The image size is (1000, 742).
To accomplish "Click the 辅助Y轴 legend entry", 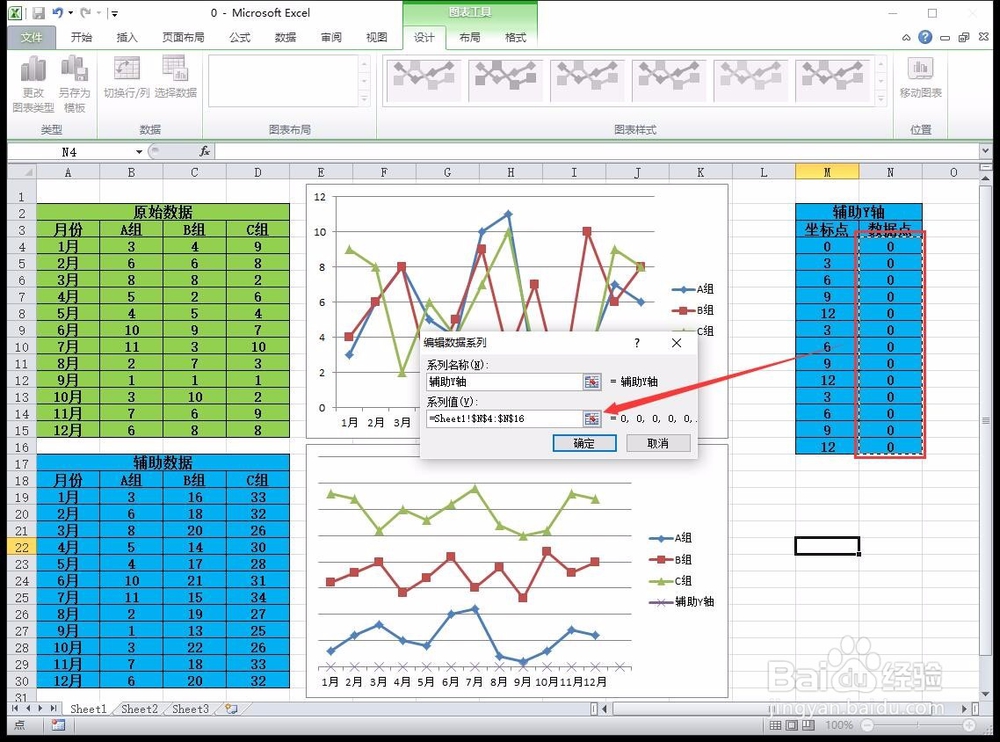I will point(682,602).
